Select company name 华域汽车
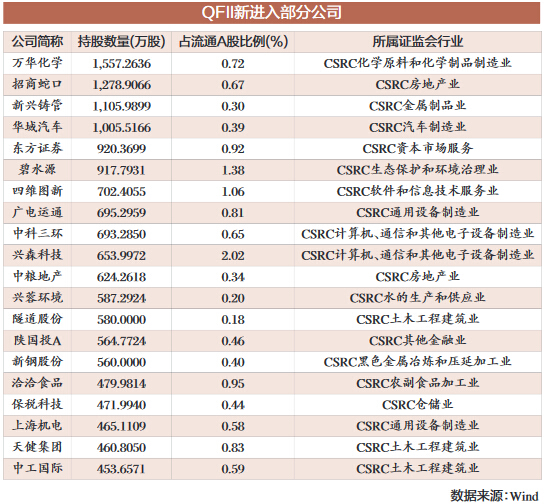546x504 pixels. (x=37, y=127)
